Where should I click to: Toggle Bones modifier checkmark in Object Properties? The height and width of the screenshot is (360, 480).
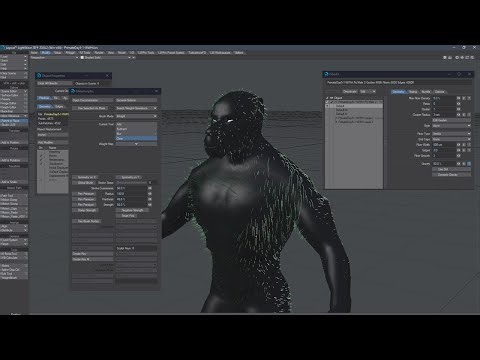click(41, 156)
